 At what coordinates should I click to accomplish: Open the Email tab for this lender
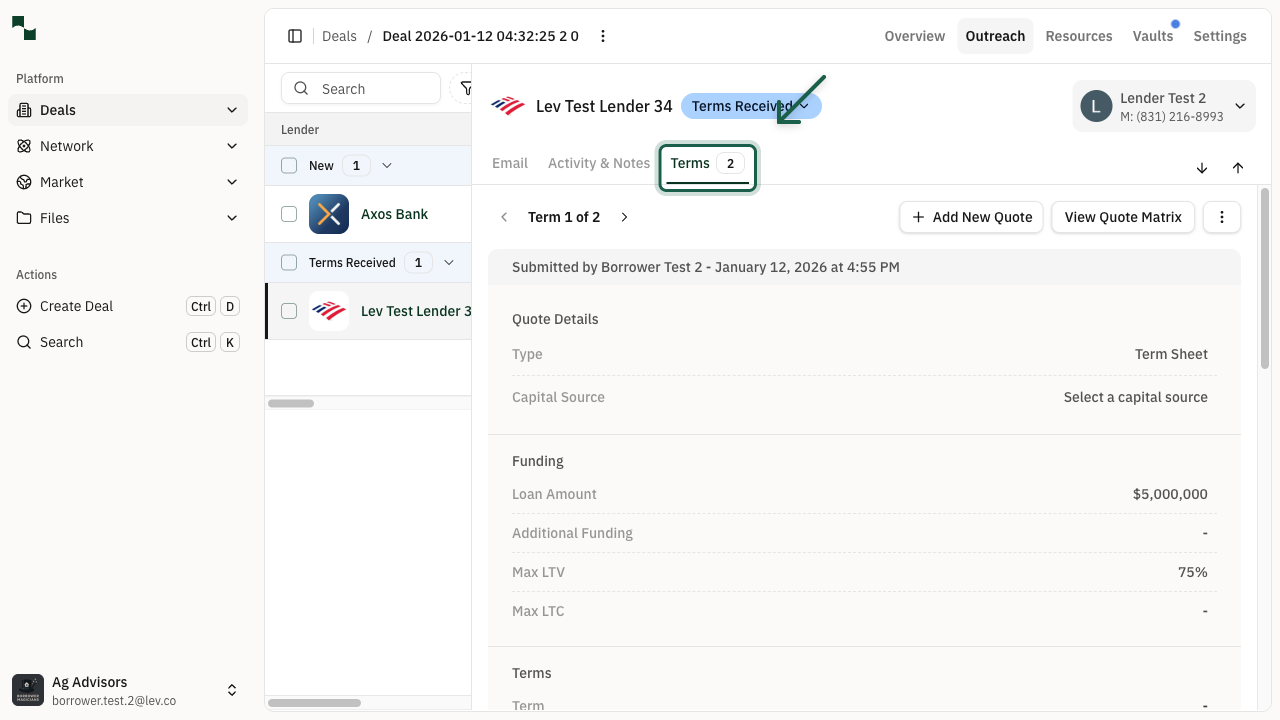tap(510, 163)
